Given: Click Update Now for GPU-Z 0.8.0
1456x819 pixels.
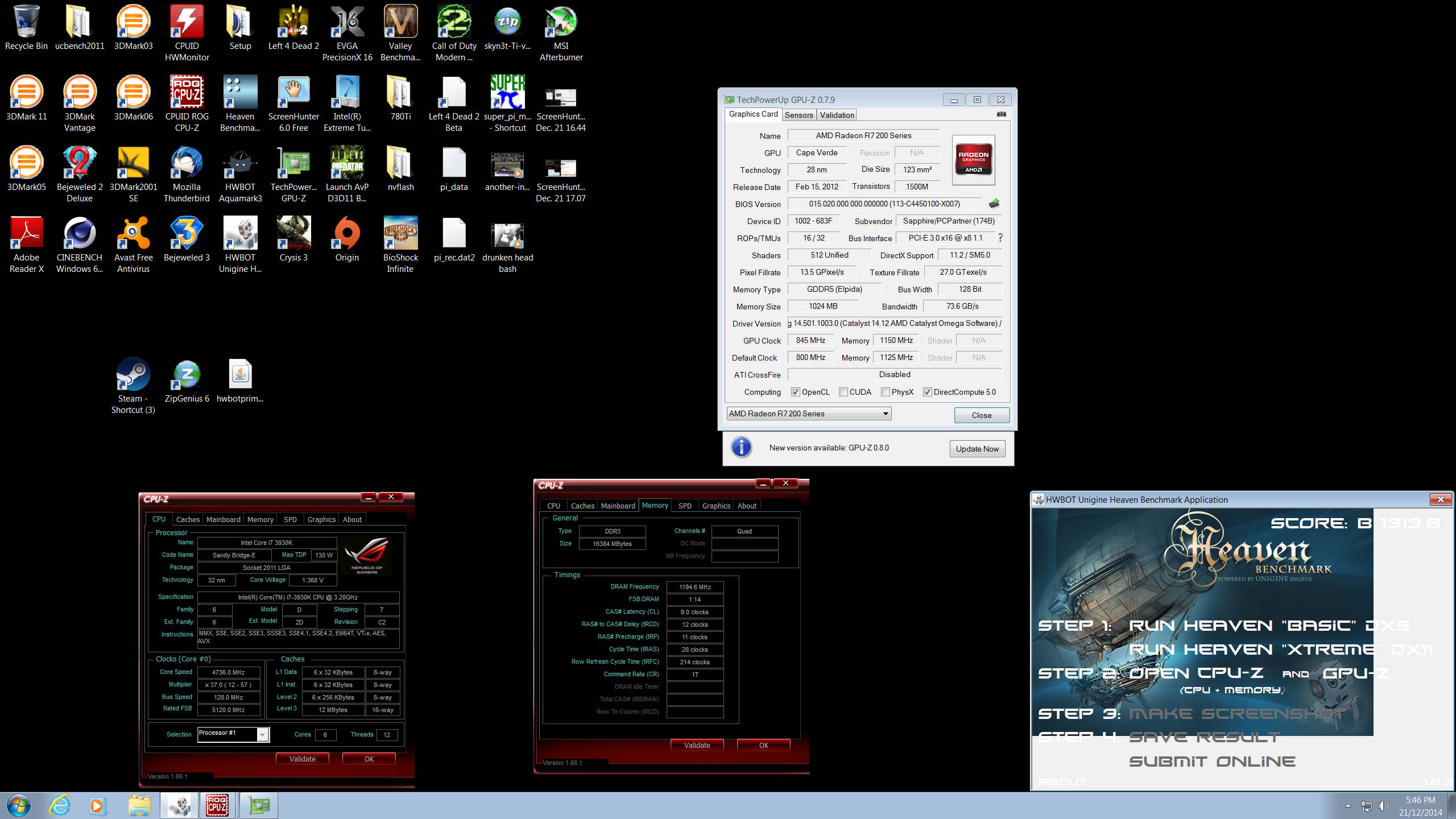Looking at the screenshot, I should [977, 449].
